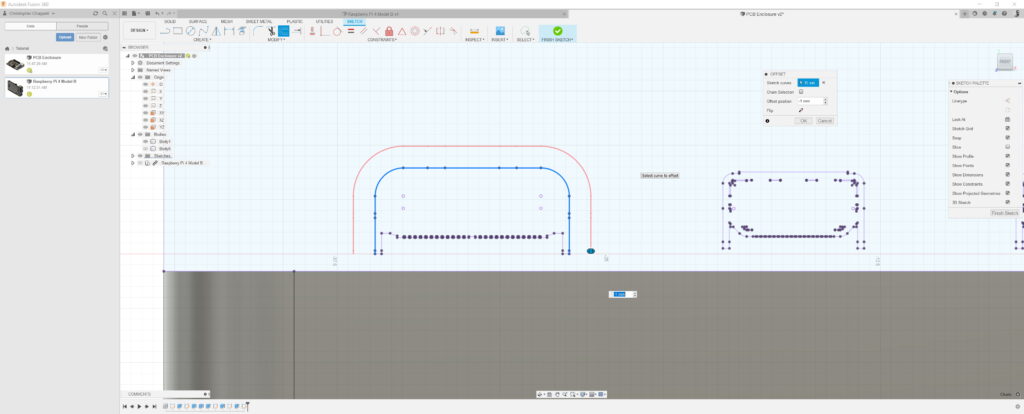1024x414 pixels.
Task: Open the PCB Enclosure thumbnail in data panel
Action: click(x=15, y=65)
